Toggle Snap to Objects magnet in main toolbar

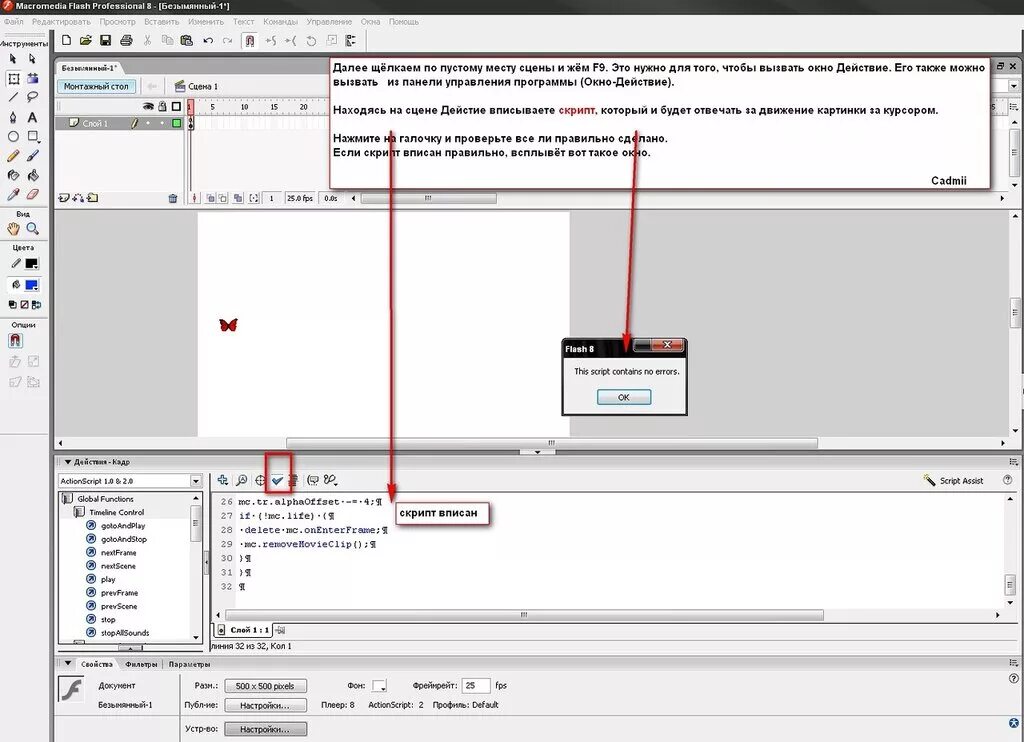point(249,40)
